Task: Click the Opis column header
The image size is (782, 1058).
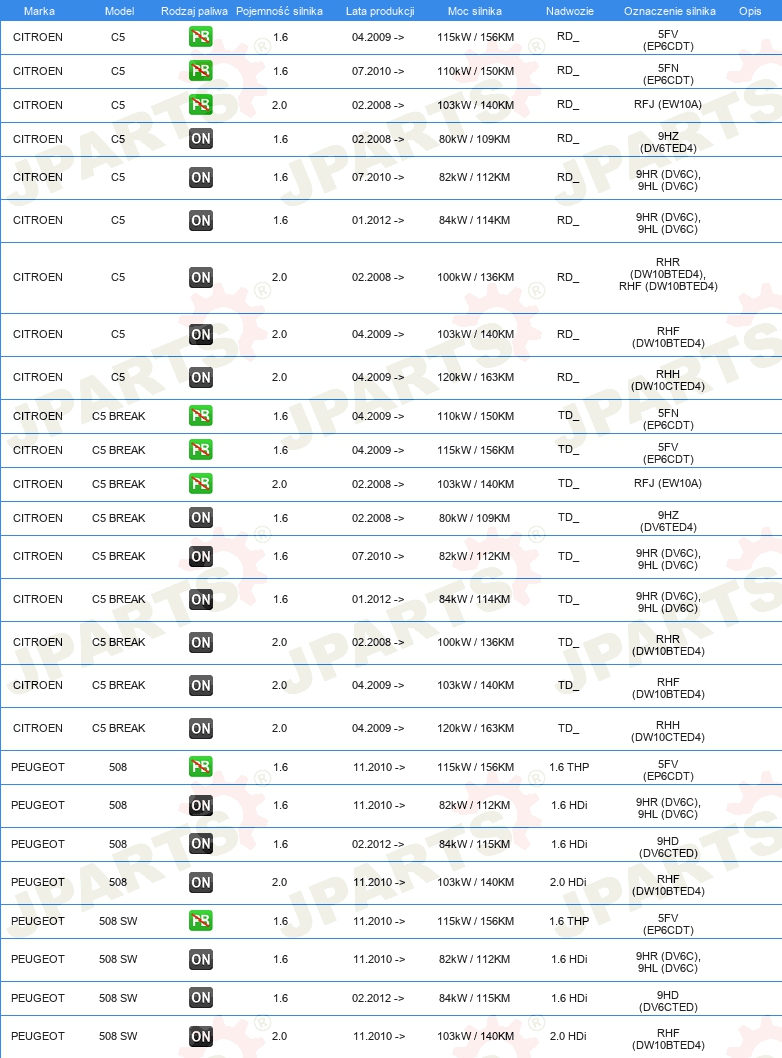Action: click(750, 11)
